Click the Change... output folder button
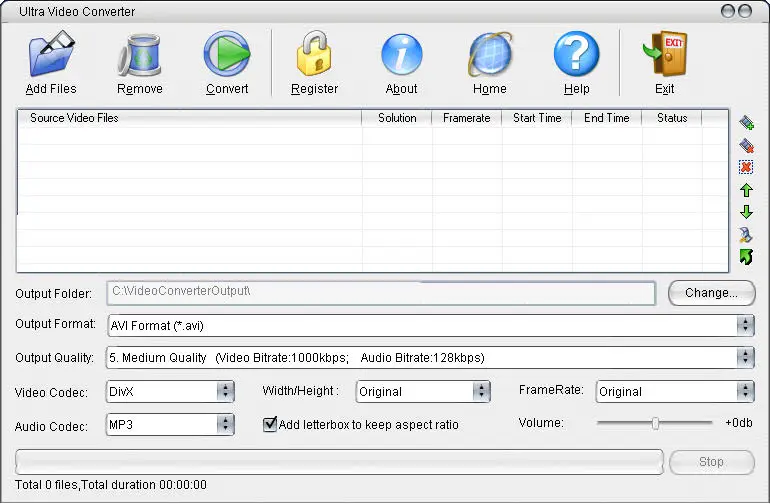This screenshot has width=770, height=504. click(x=712, y=293)
